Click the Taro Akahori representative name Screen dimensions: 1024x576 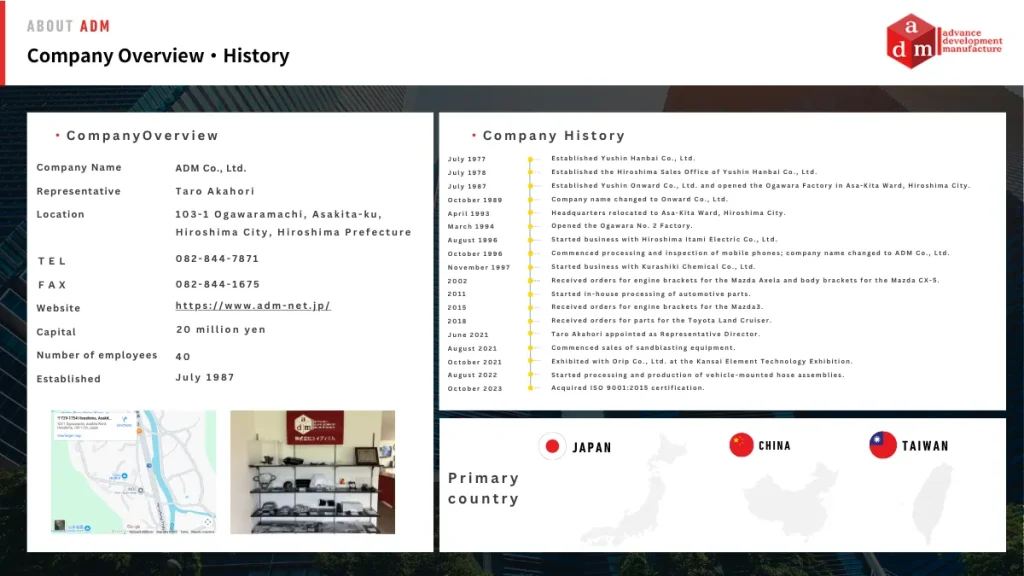[215, 191]
